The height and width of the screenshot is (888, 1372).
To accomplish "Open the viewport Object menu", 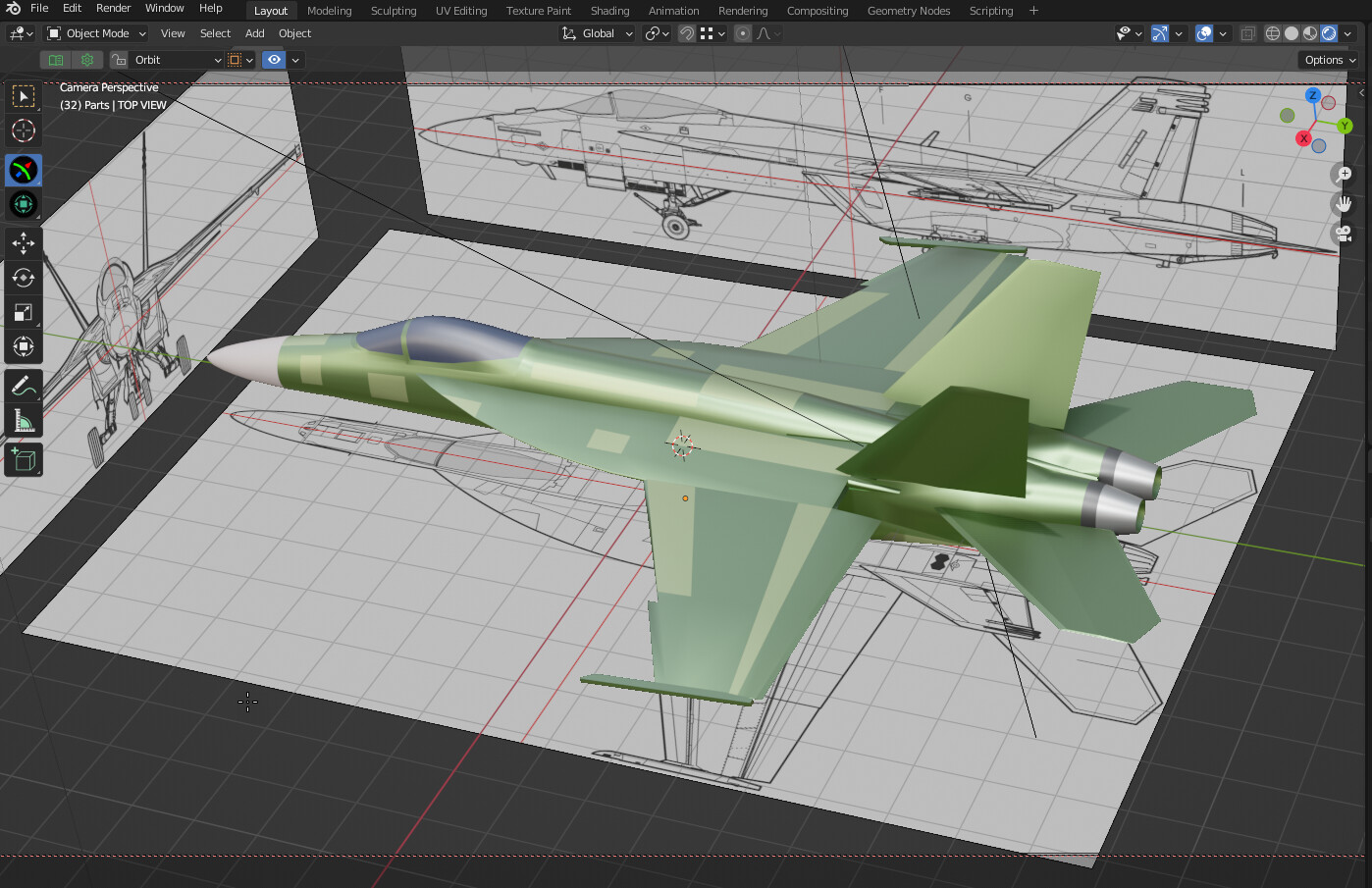I will pos(294,33).
